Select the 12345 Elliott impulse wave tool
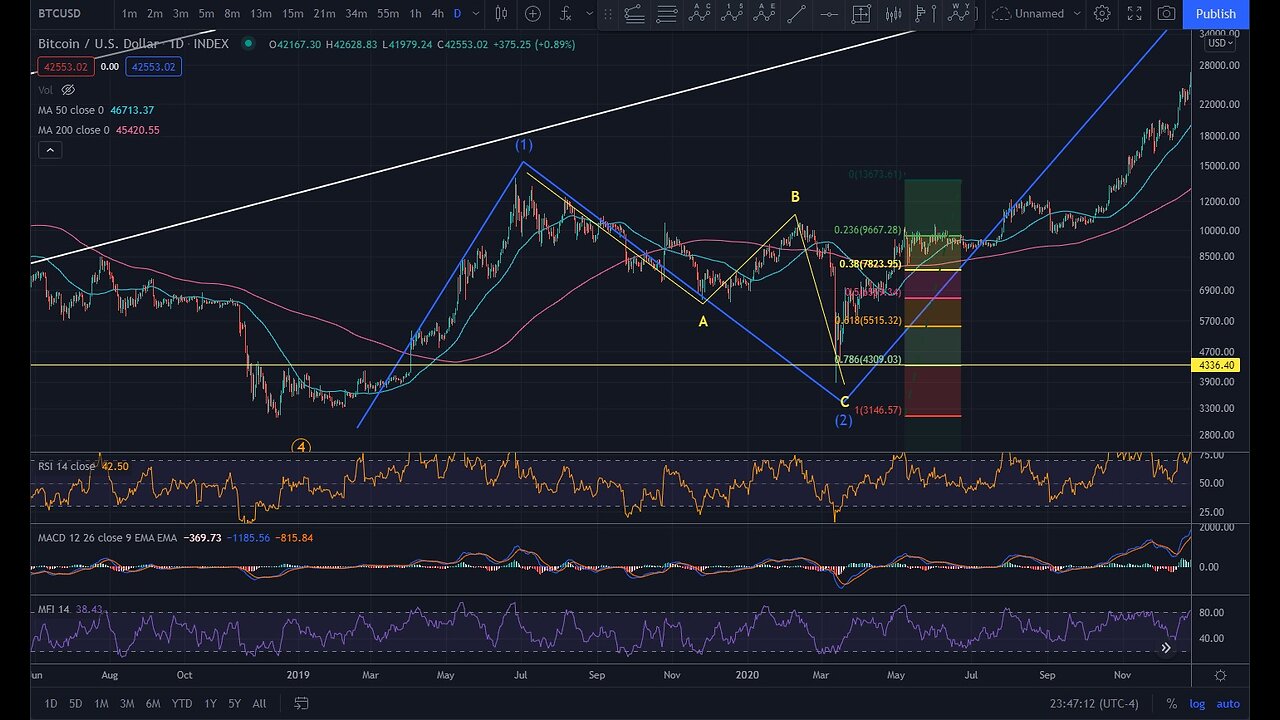The width and height of the screenshot is (1280, 720). click(733, 14)
